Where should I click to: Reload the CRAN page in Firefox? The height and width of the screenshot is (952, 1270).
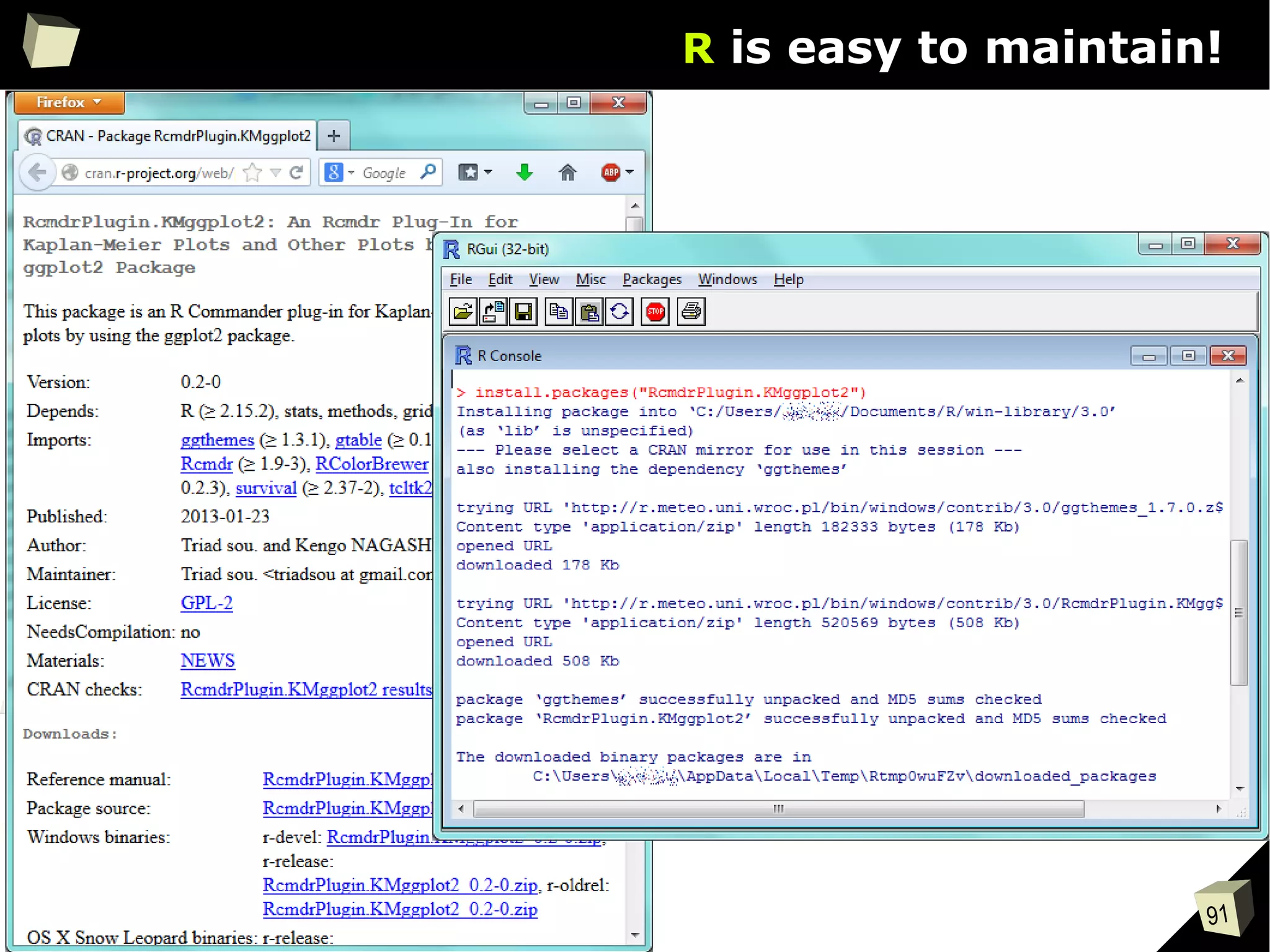pos(296,172)
